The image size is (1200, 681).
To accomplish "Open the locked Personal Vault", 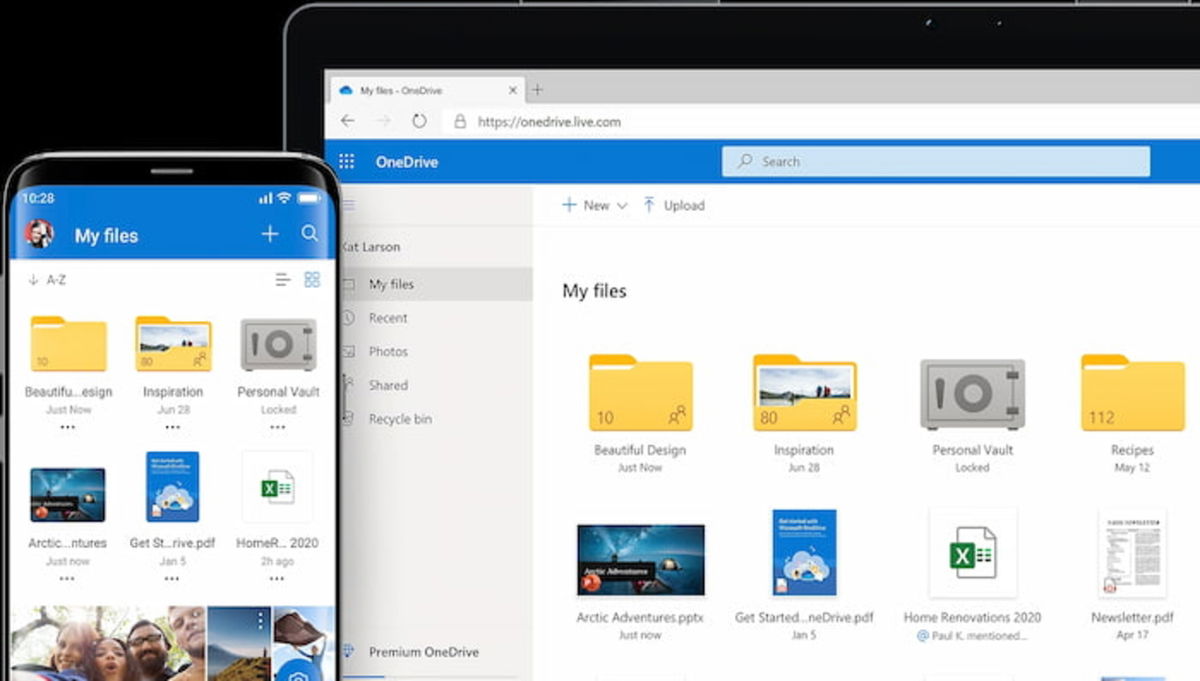I will click(971, 395).
